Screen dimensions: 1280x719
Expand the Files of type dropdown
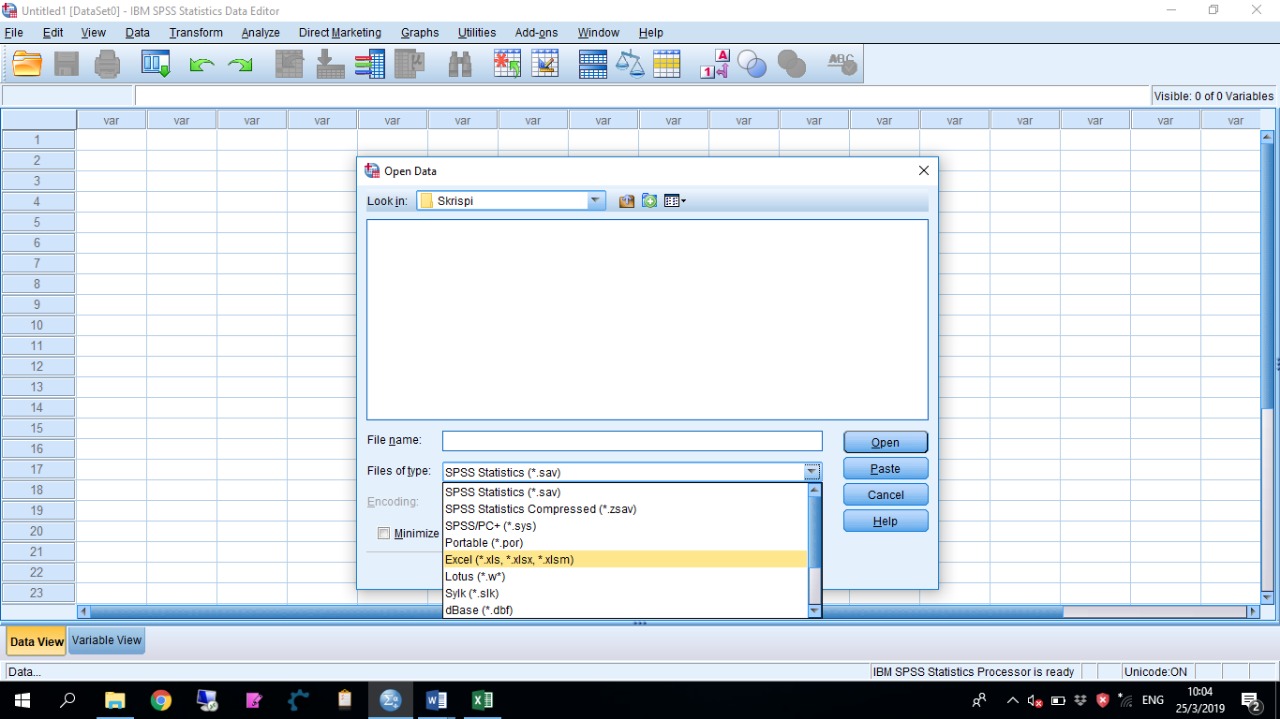pos(812,471)
